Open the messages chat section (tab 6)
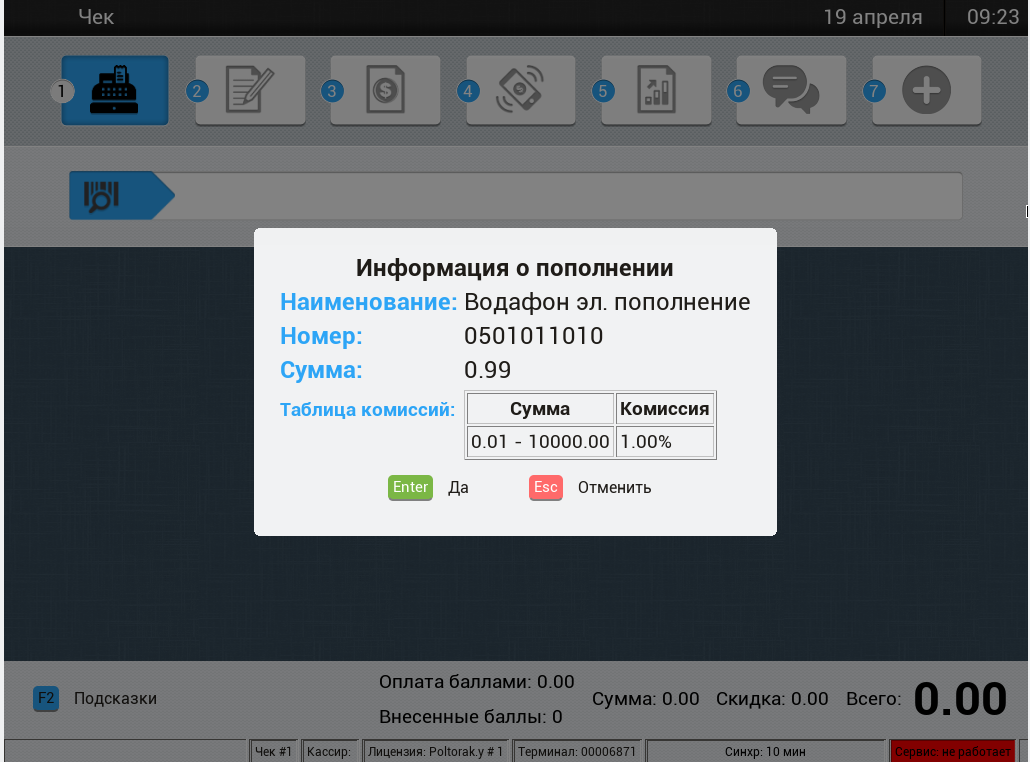 pyautogui.click(x=792, y=91)
